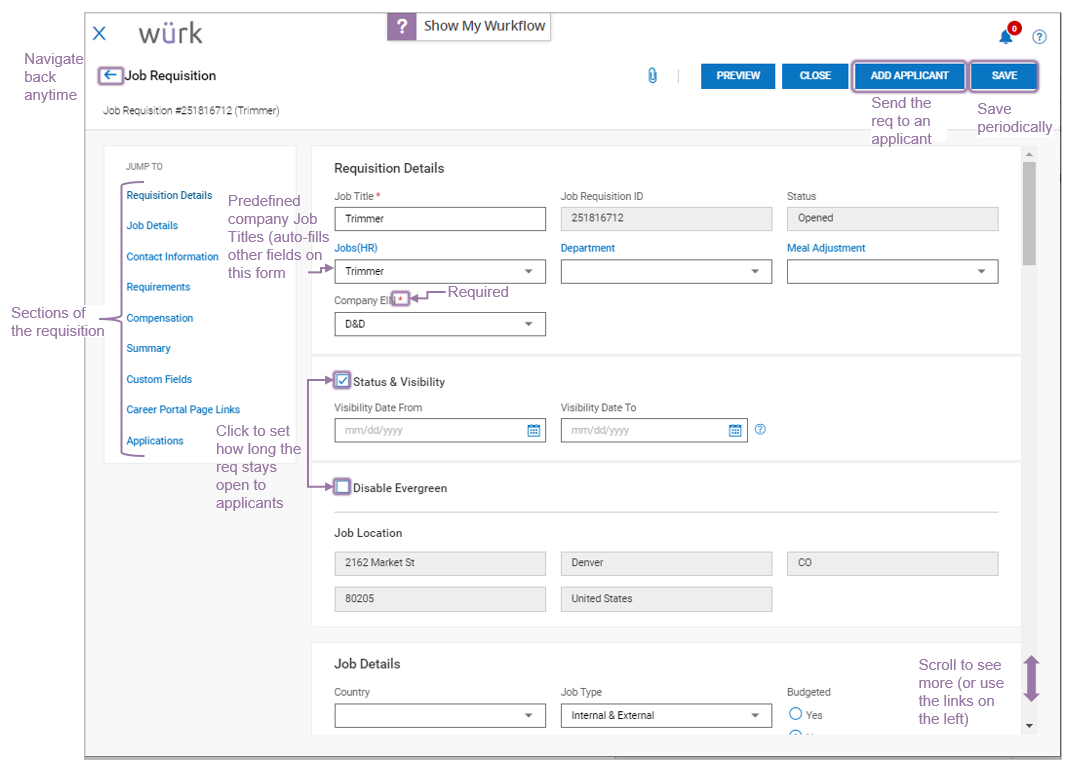Click the help icon next to Visibility Date To
This screenshot has width=1081, height=767.
click(x=760, y=429)
